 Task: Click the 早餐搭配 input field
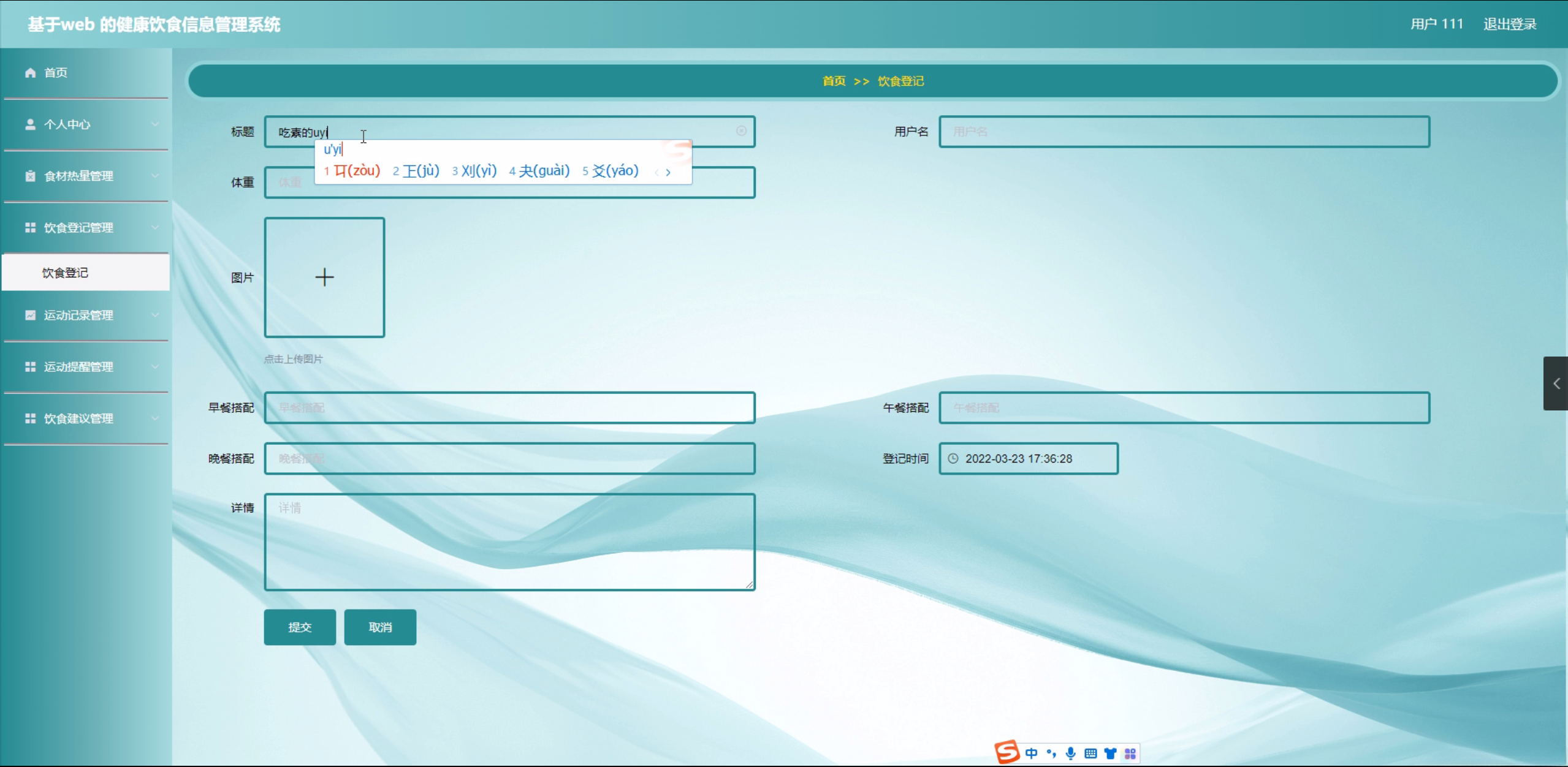[x=509, y=407]
